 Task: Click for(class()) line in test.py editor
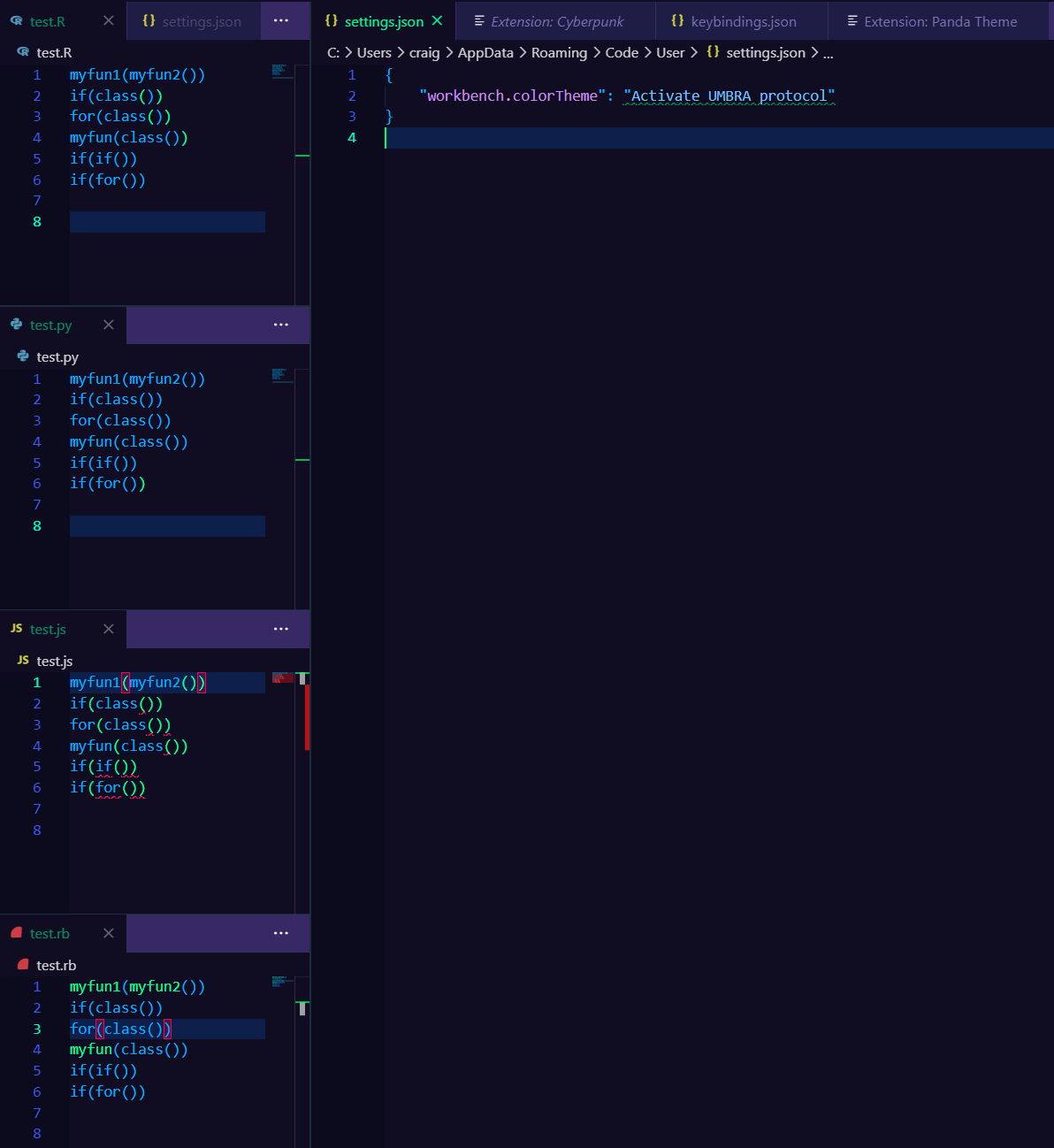point(120,421)
